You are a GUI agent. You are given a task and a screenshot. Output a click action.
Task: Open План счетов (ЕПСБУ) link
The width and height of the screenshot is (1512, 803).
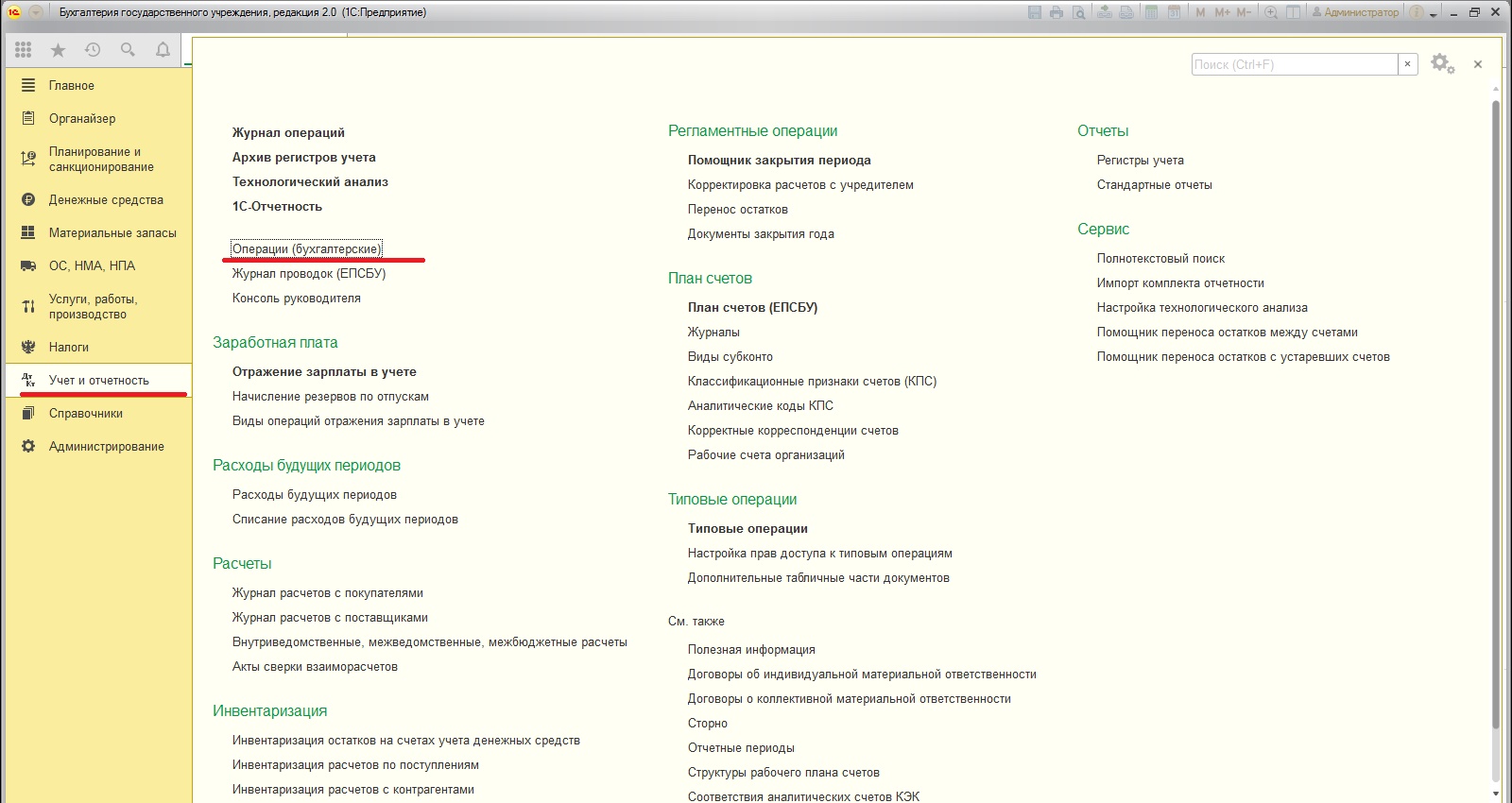[x=752, y=308]
